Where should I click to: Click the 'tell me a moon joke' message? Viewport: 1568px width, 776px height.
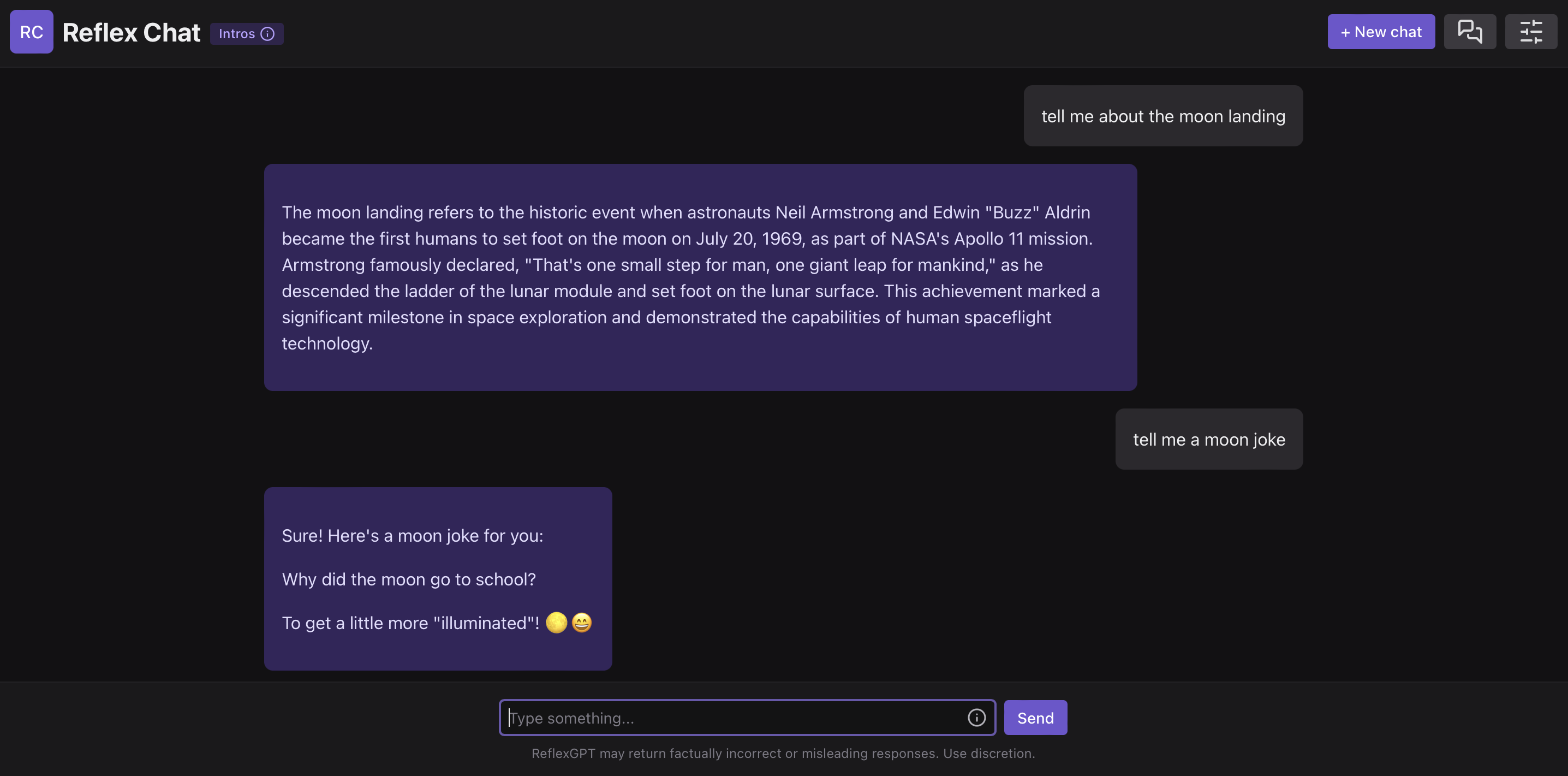[1208, 440]
